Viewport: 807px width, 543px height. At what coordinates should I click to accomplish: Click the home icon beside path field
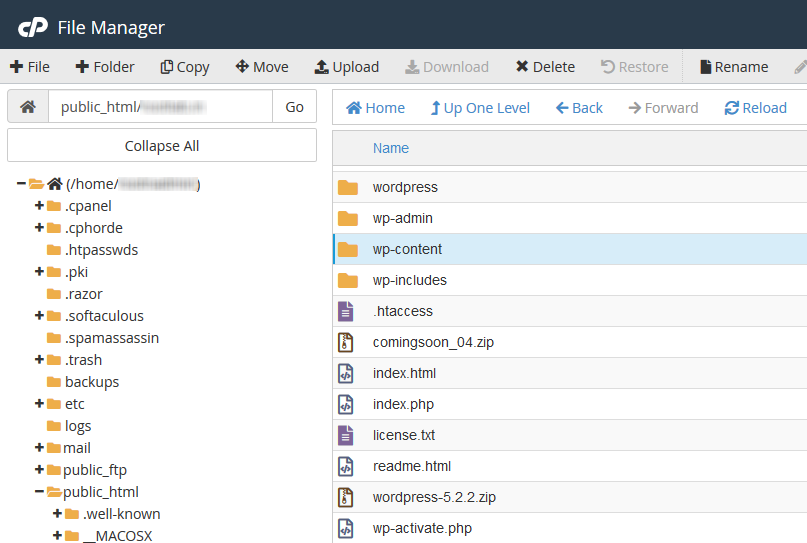point(28,107)
